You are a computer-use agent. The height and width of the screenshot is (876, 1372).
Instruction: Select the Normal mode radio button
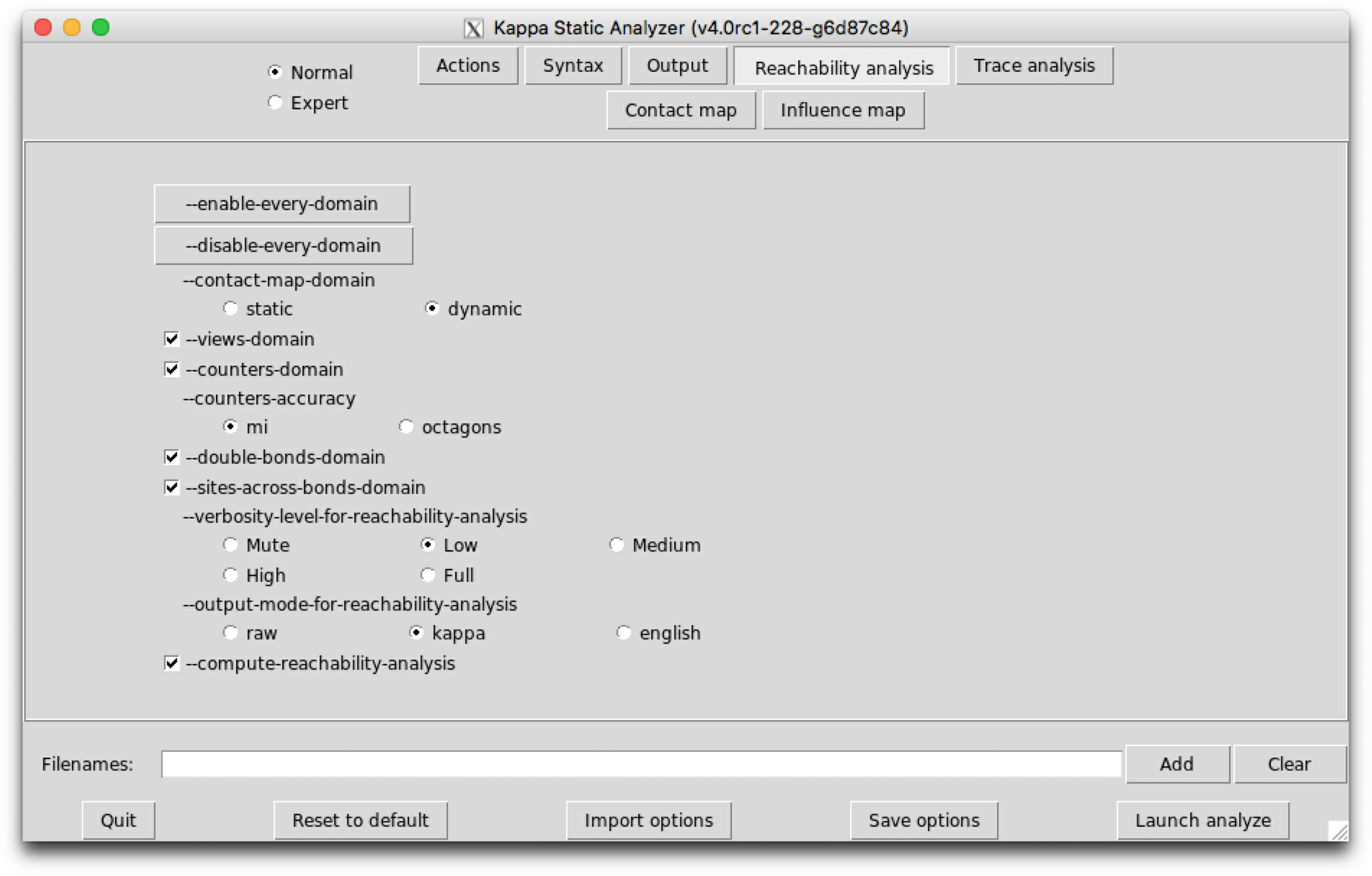pyautogui.click(x=275, y=72)
